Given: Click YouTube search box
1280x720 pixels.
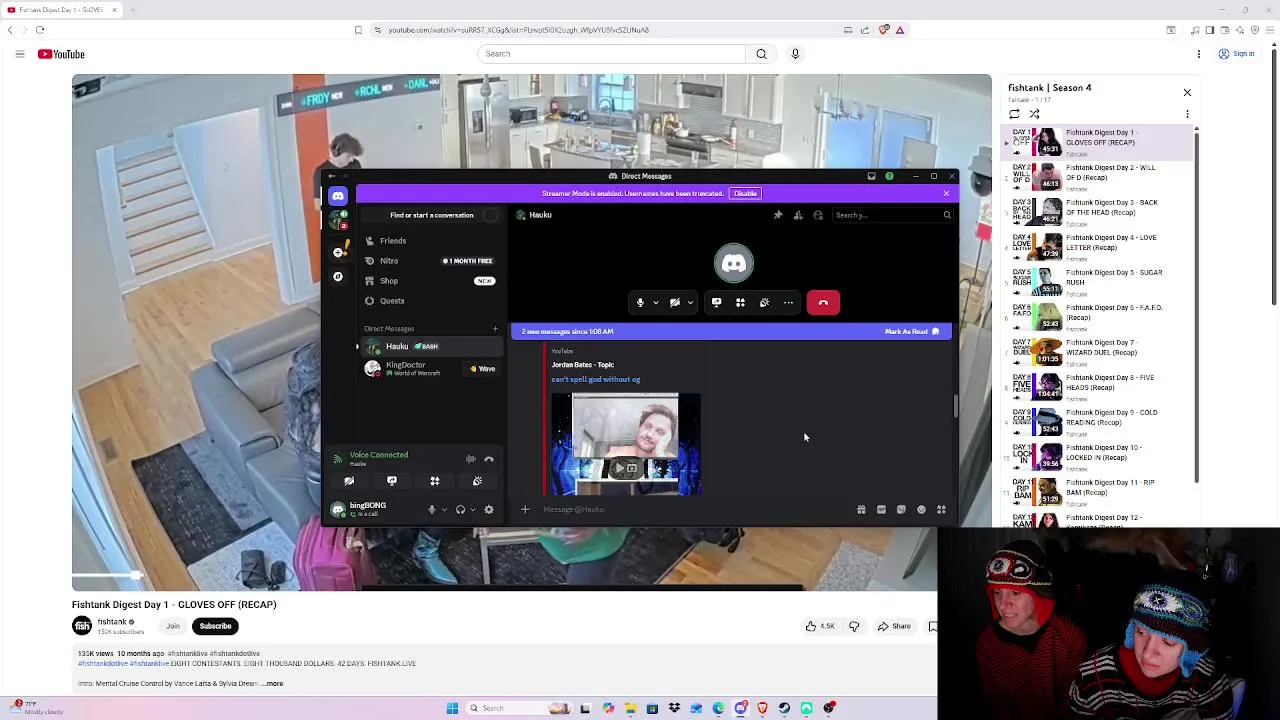Looking at the screenshot, I should click(611, 54).
